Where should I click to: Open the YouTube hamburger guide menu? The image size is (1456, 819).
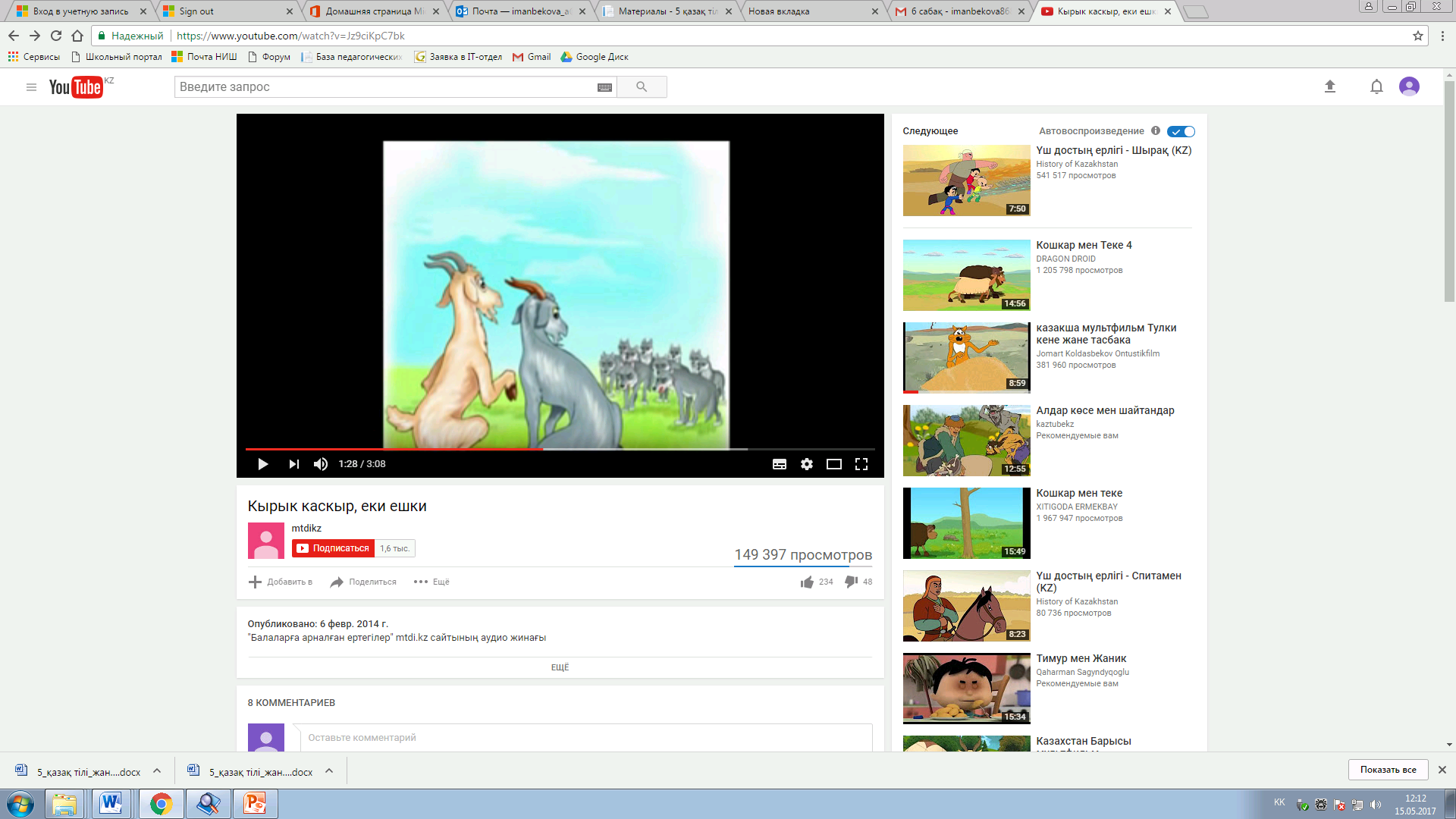click(x=31, y=87)
